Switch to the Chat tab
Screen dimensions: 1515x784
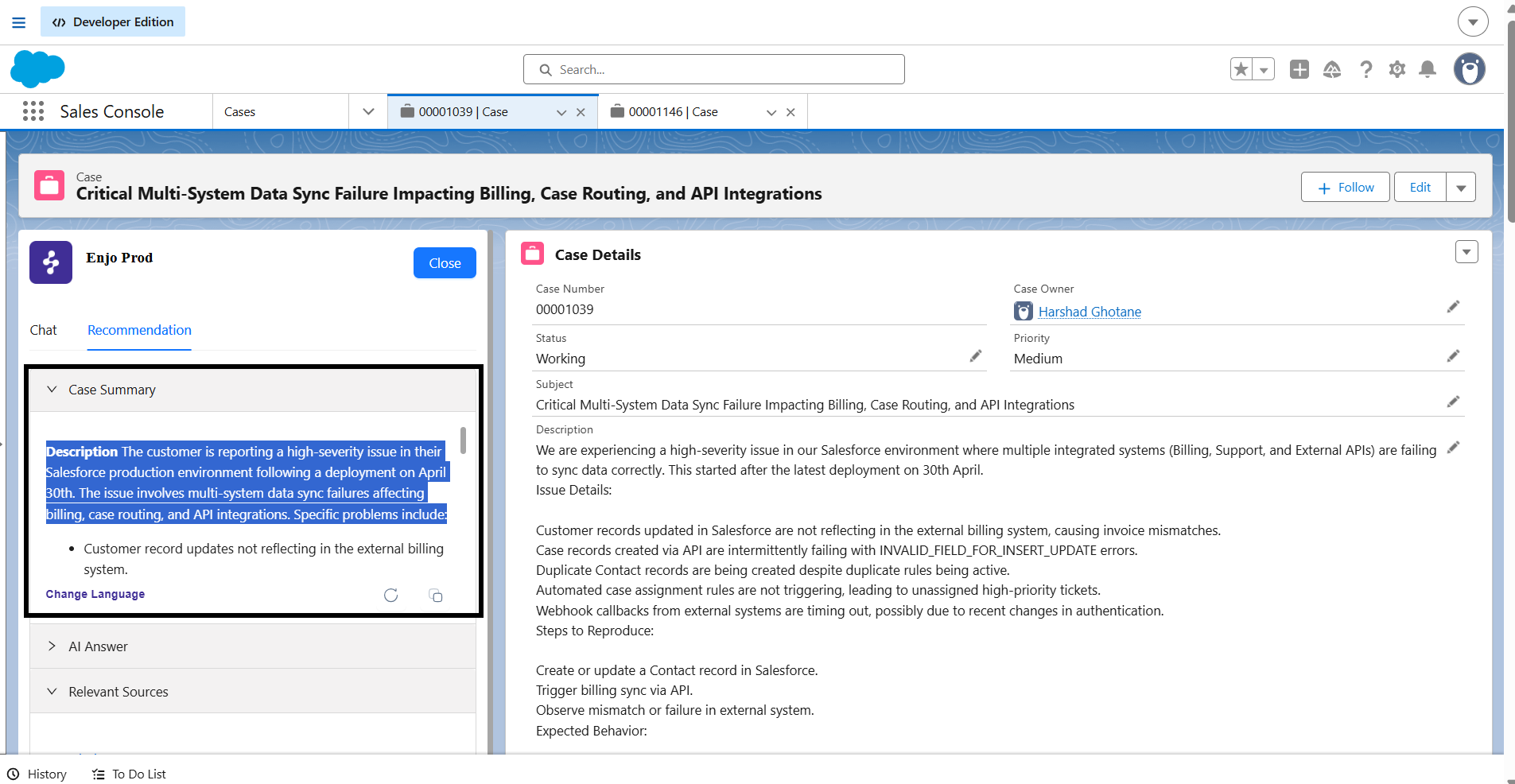[x=44, y=330]
